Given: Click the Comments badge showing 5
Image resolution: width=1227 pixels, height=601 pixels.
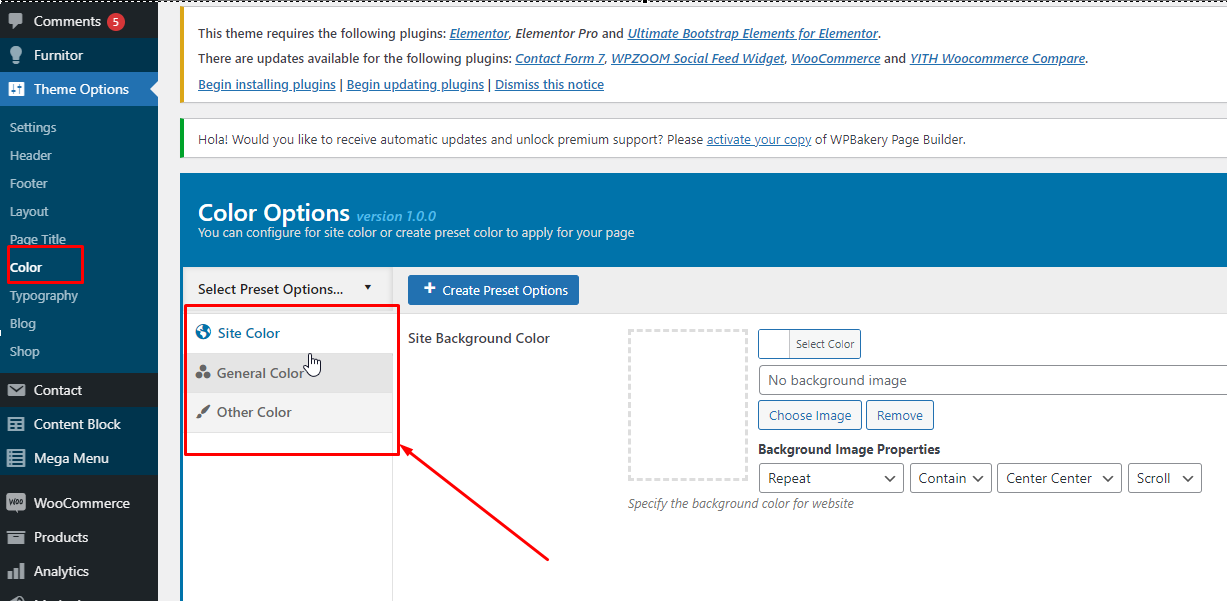Looking at the screenshot, I should [116, 21].
